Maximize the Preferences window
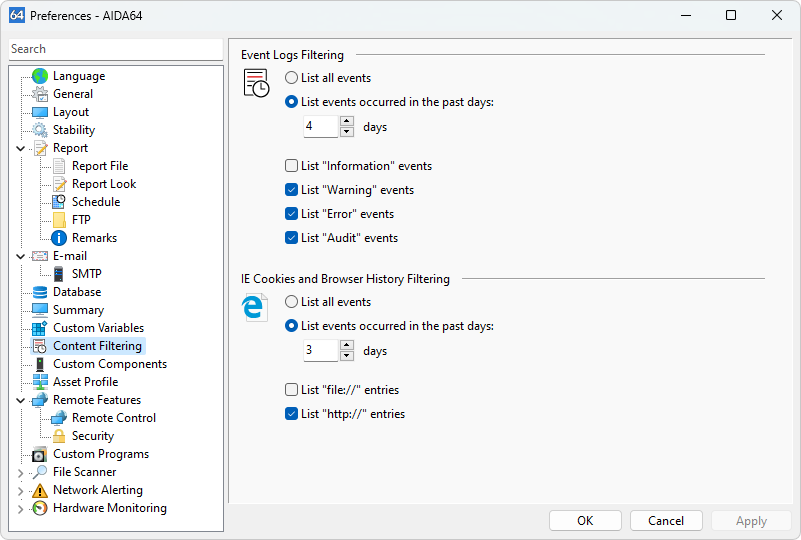This screenshot has height=540, width=801. click(x=731, y=15)
